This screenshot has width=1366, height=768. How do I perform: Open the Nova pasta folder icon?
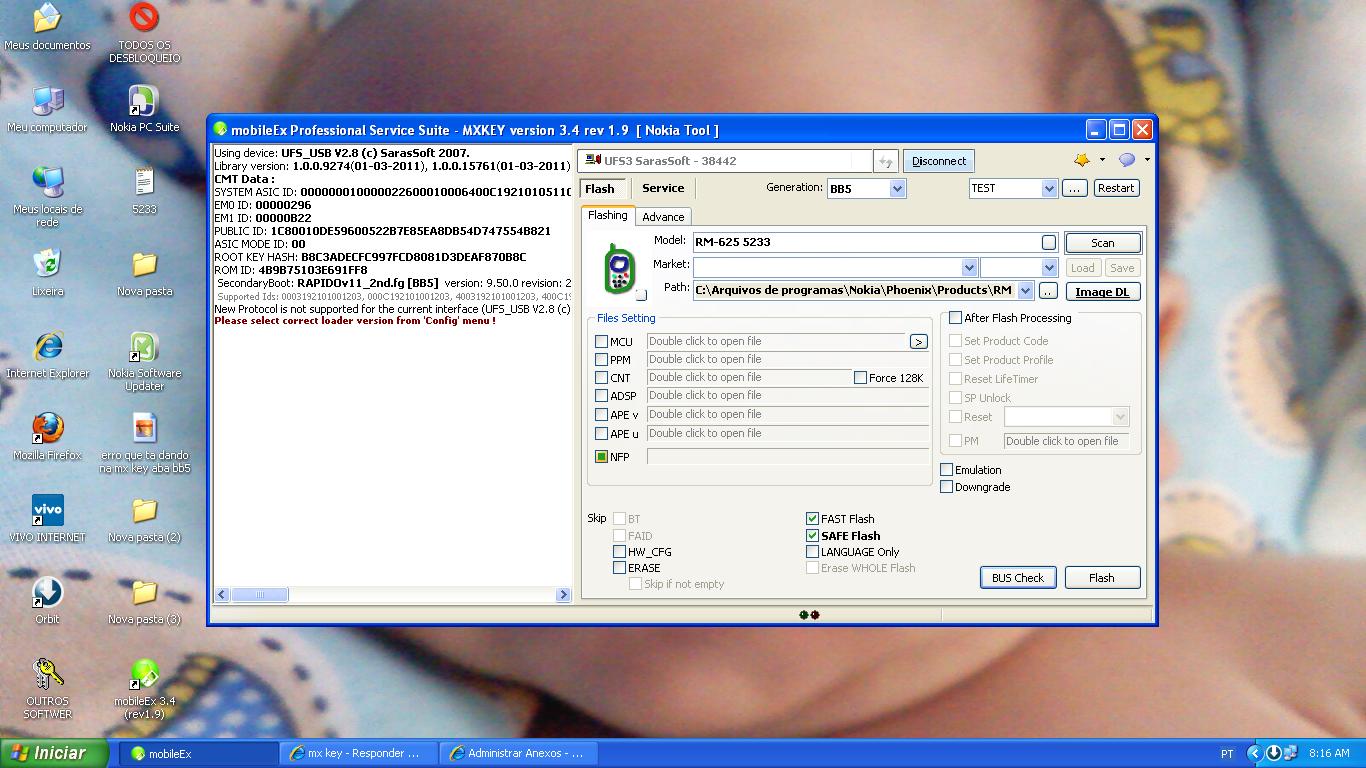(144, 273)
